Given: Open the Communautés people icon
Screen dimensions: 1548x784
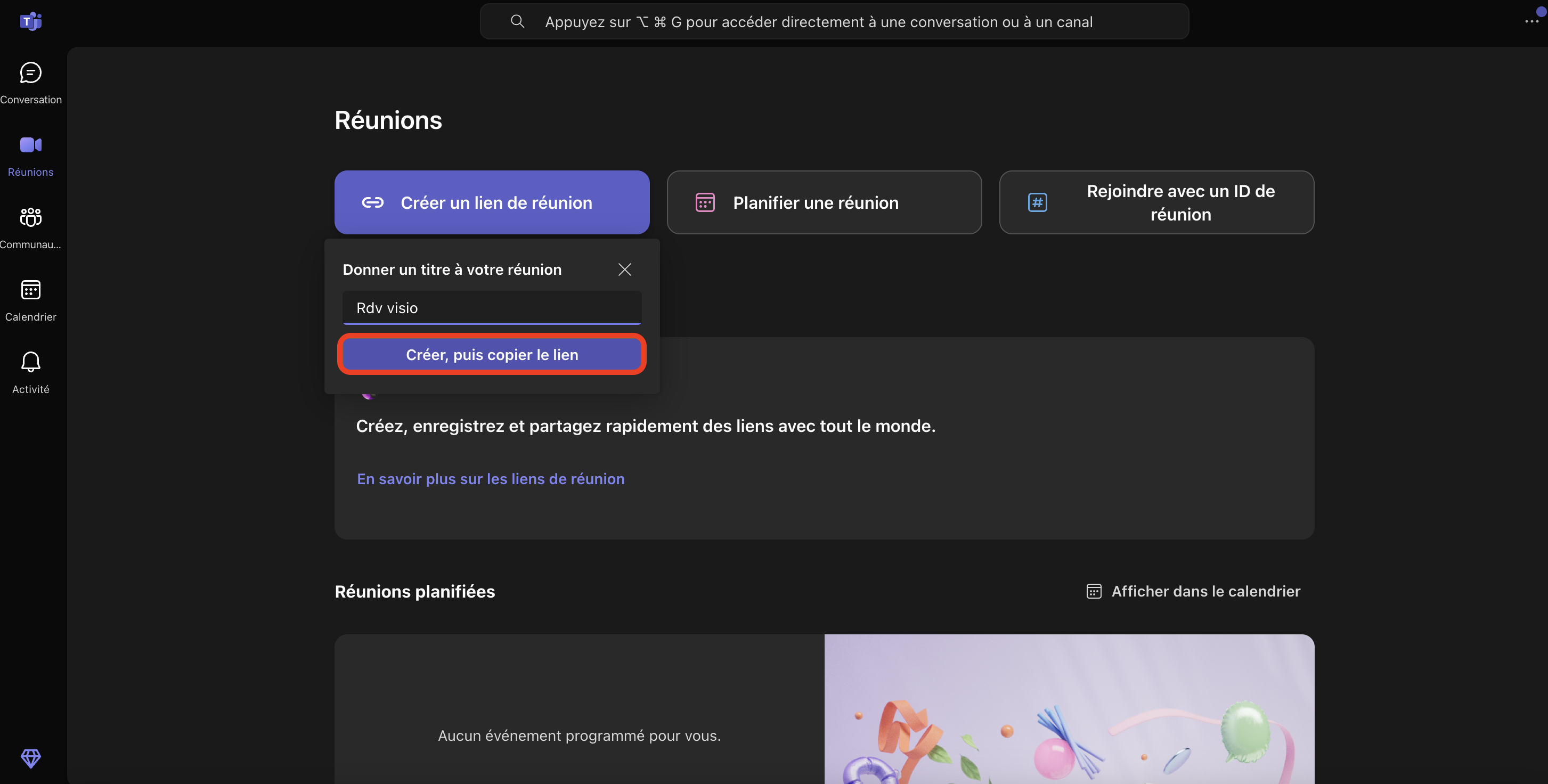Looking at the screenshot, I should point(31,217).
